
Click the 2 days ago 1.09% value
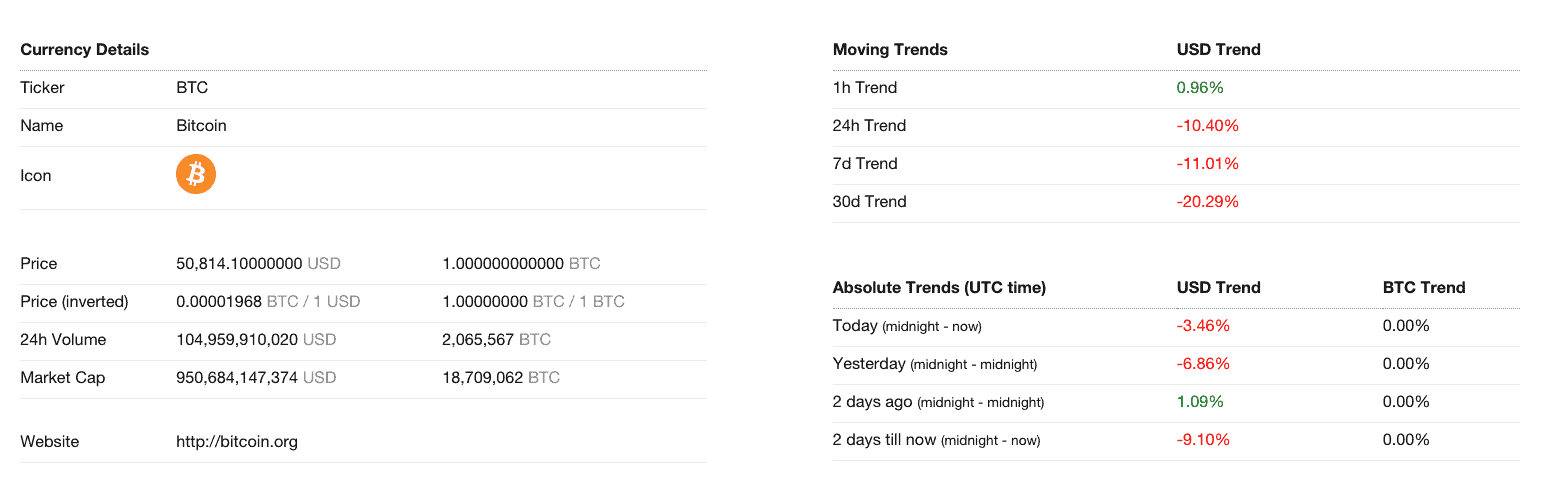pos(1200,402)
